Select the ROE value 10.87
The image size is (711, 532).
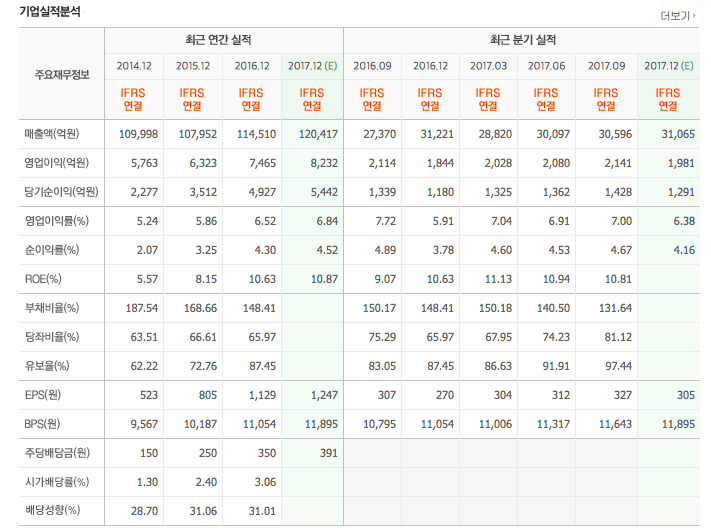324,279
